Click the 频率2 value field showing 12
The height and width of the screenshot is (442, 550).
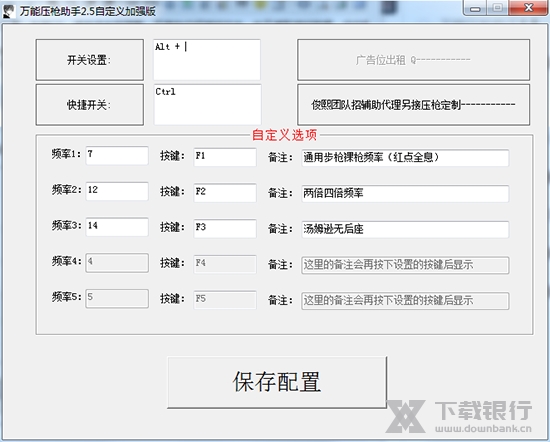coord(117,192)
